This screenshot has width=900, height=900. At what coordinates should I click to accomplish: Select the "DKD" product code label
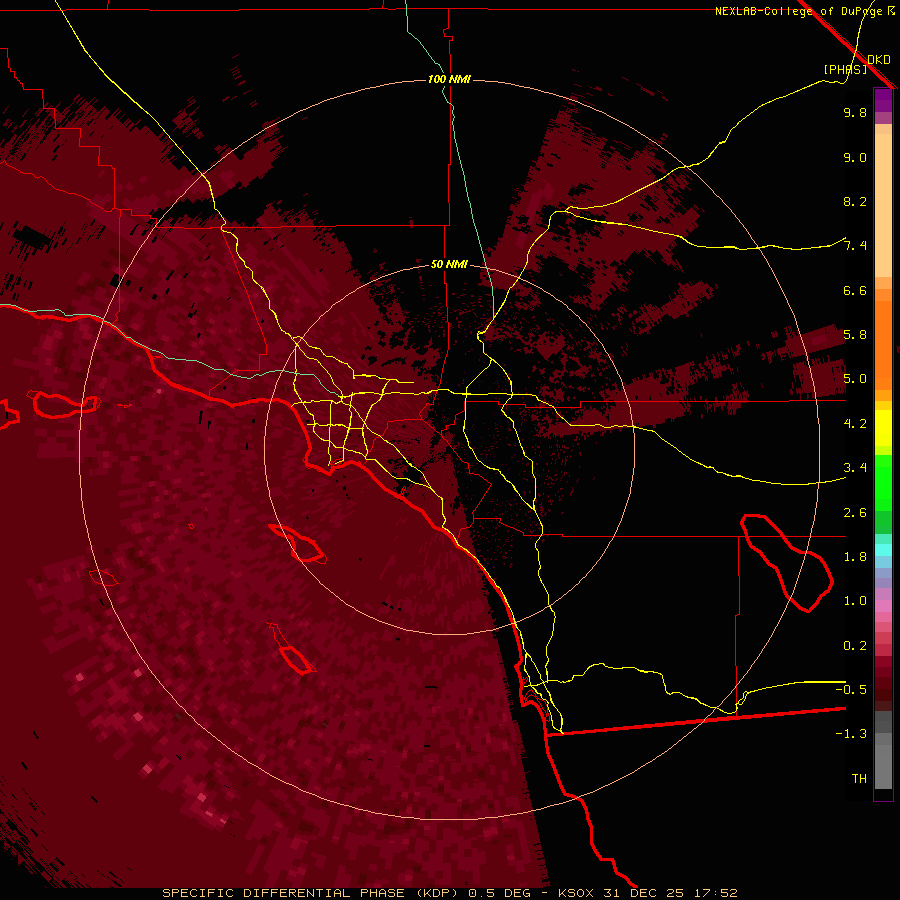click(x=879, y=60)
